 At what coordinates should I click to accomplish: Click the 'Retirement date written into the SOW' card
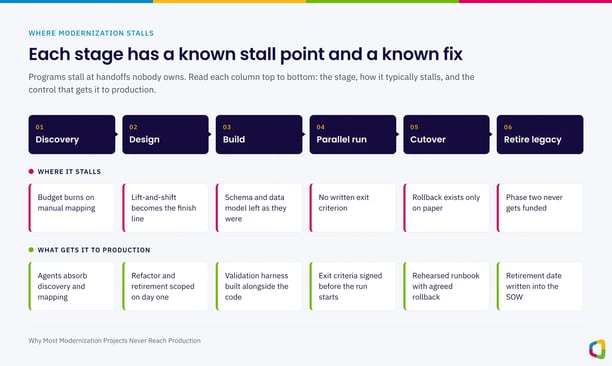click(x=540, y=286)
